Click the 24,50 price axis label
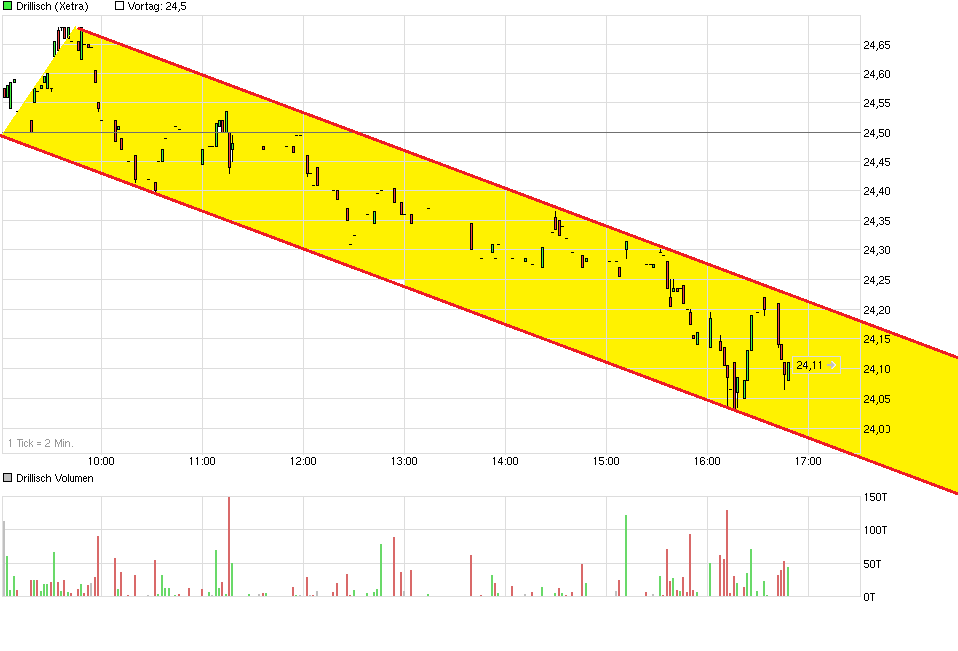Screen dimensions: 958x651 (x=876, y=133)
